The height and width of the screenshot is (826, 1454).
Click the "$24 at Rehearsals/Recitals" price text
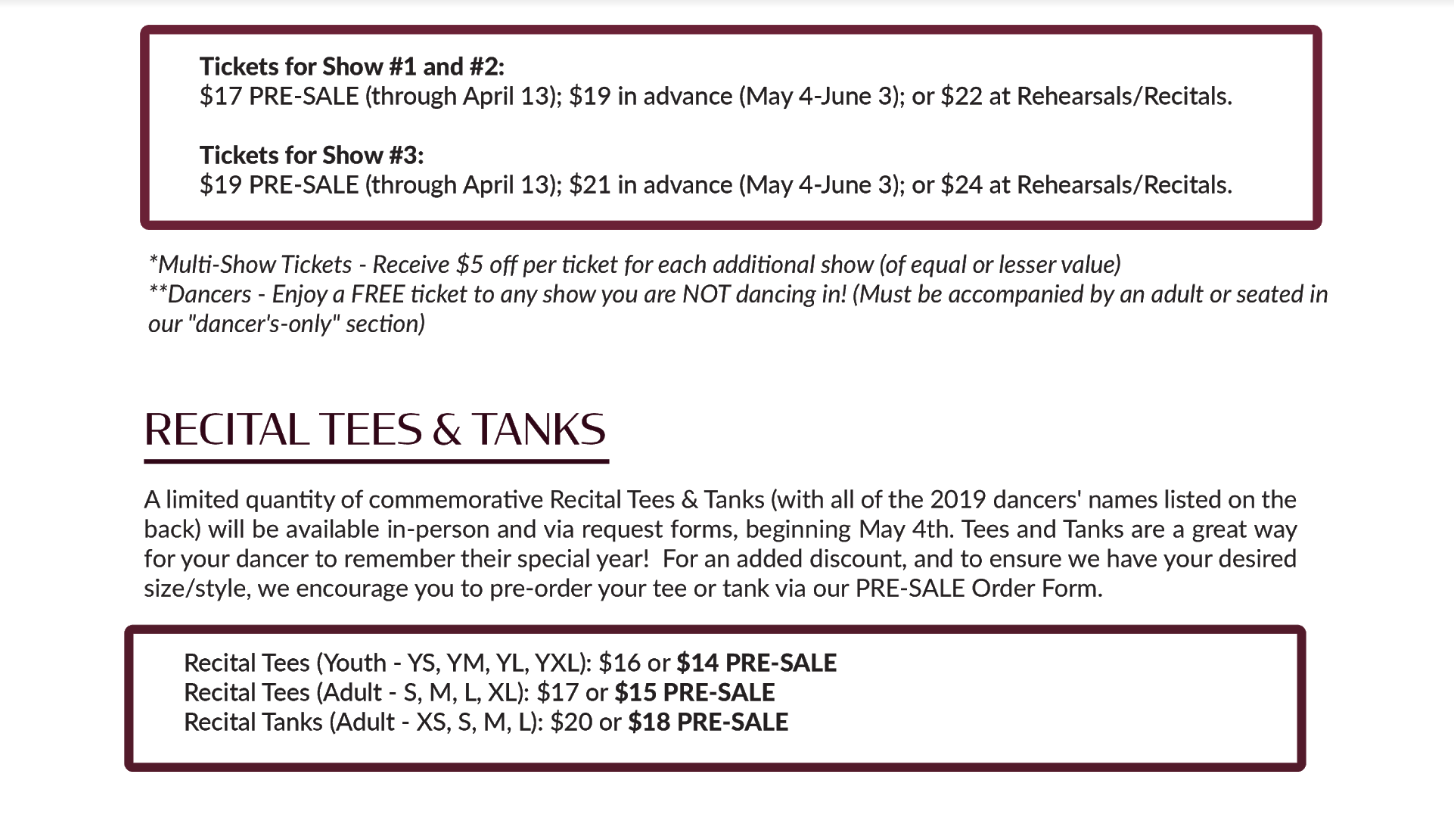(x=1085, y=185)
